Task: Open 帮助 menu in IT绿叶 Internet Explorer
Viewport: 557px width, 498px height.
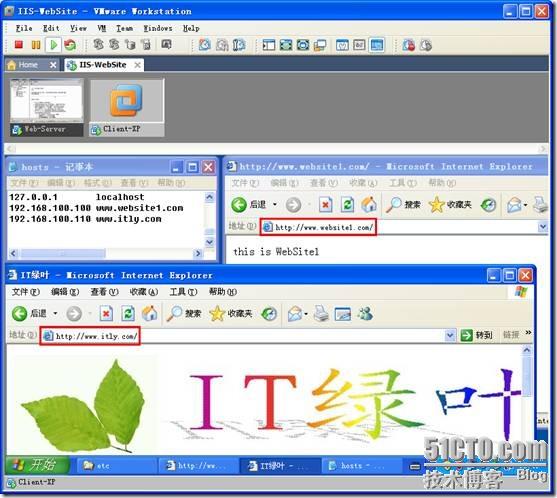Action: pyautogui.click(x=222, y=292)
